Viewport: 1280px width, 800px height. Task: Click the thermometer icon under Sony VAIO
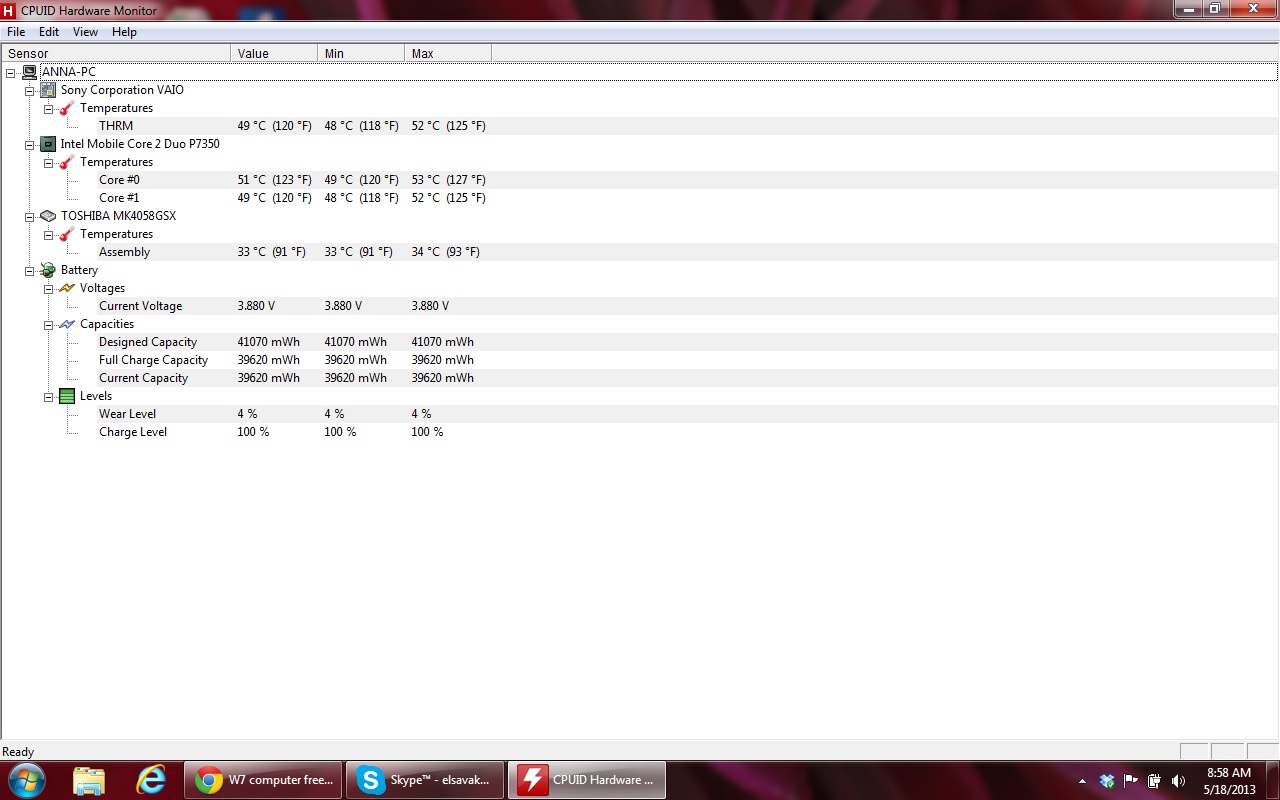click(x=67, y=108)
